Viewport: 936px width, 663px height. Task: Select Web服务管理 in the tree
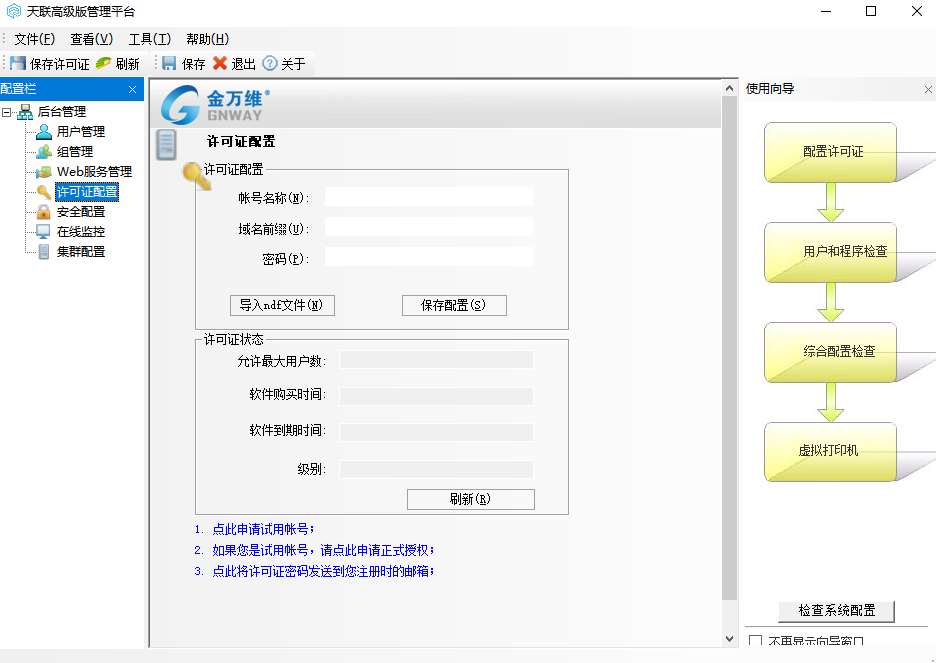tap(94, 172)
